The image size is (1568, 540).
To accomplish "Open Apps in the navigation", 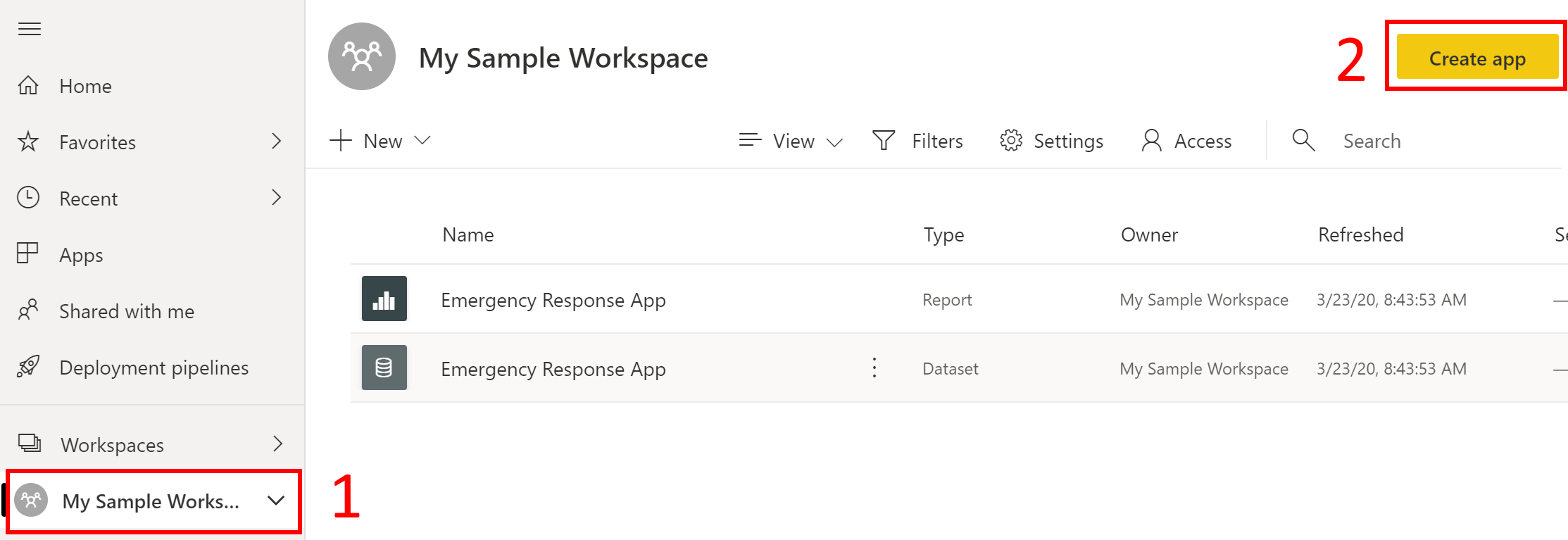I will point(81,256).
